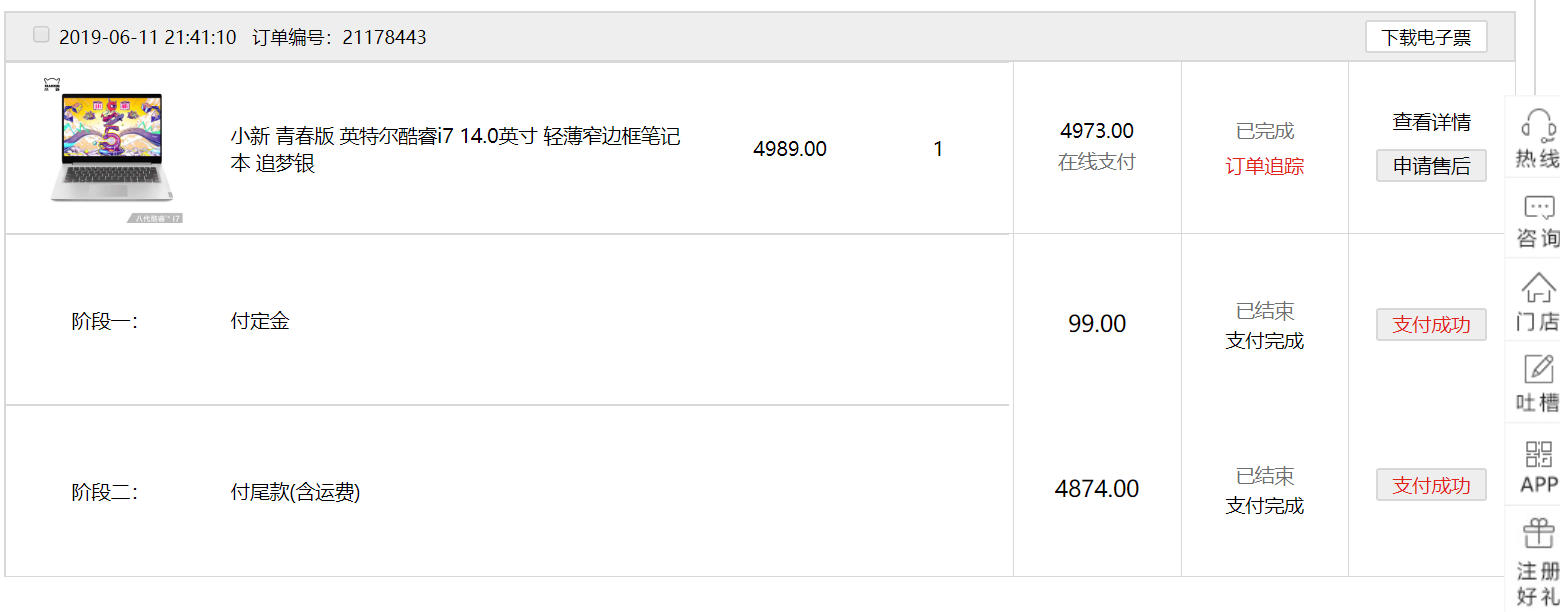Download the e-ticket (下载电子票)
This screenshot has width=1560, height=612.
[1426, 38]
